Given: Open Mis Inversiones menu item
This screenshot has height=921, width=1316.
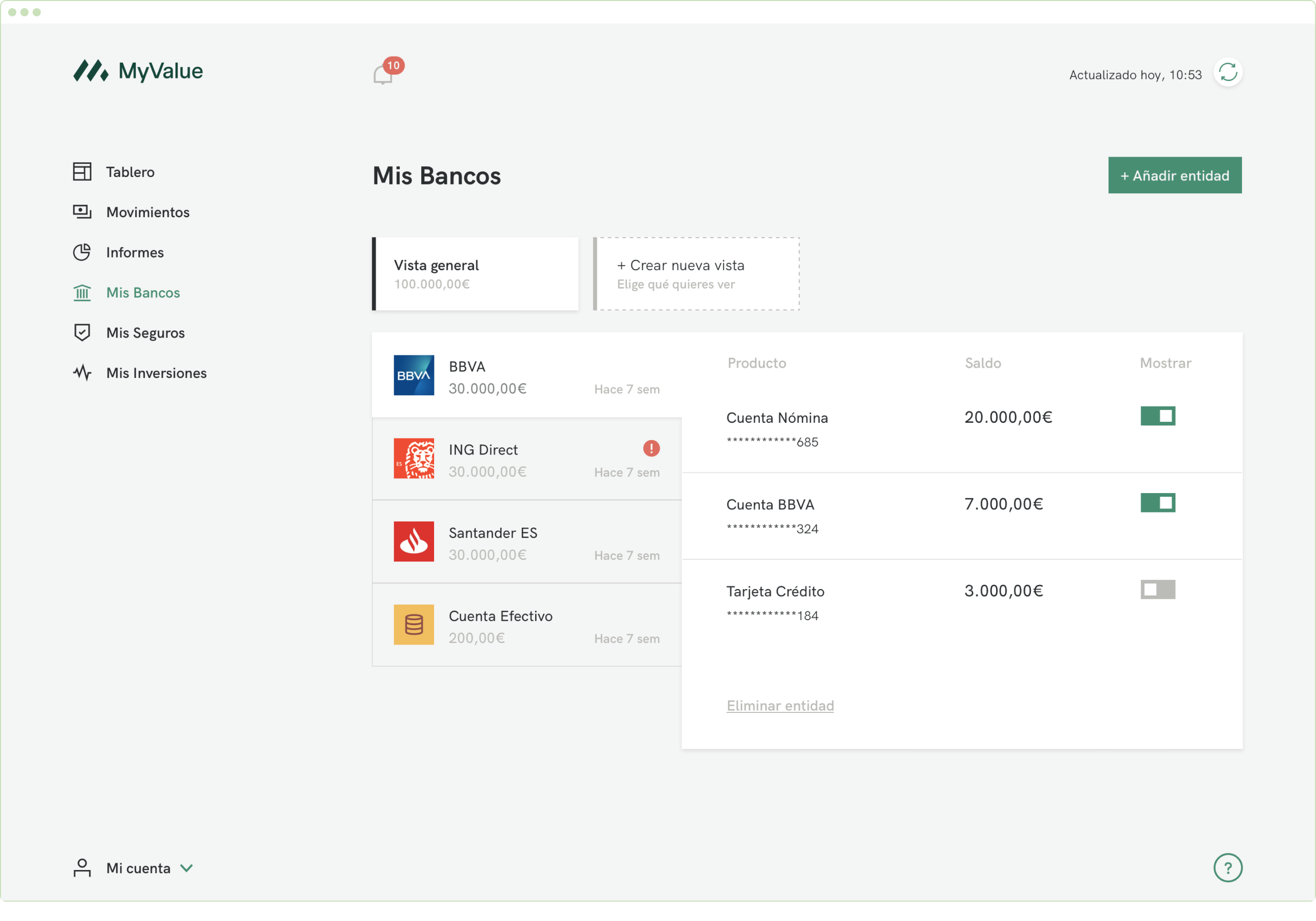Looking at the screenshot, I should pyautogui.click(x=156, y=373).
